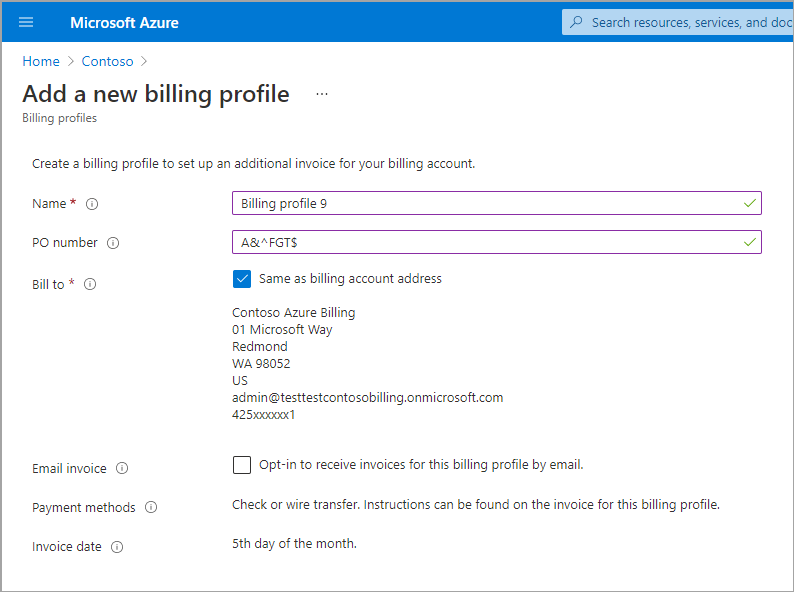The image size is (794, 592).
Task: Click the chevron after Contoso breadcrumb
Action: point(145,62)
